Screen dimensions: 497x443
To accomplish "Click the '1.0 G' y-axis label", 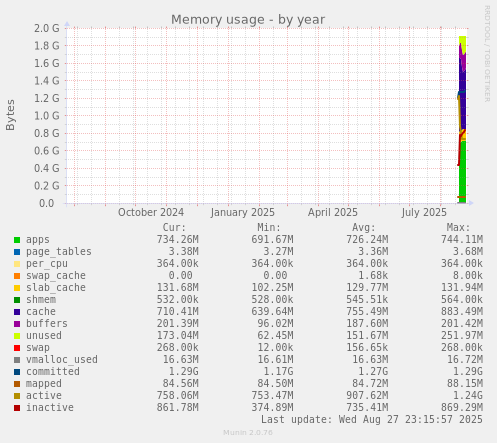I will (47, 116).
